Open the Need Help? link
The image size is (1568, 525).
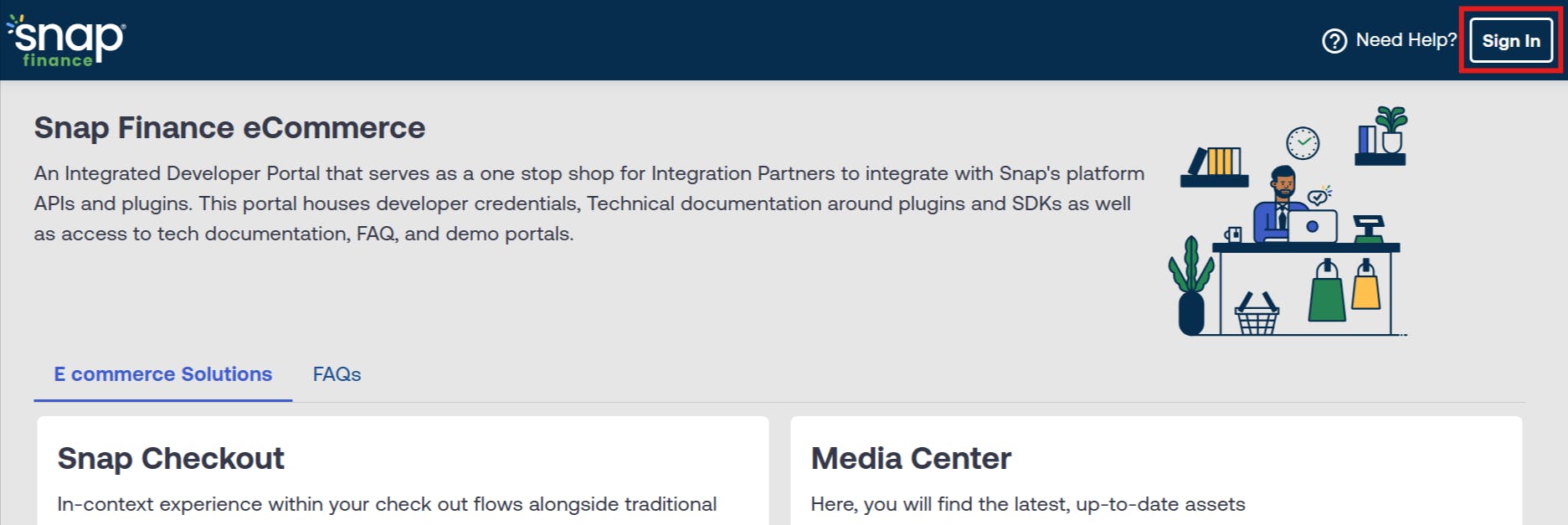point(1406,40)
